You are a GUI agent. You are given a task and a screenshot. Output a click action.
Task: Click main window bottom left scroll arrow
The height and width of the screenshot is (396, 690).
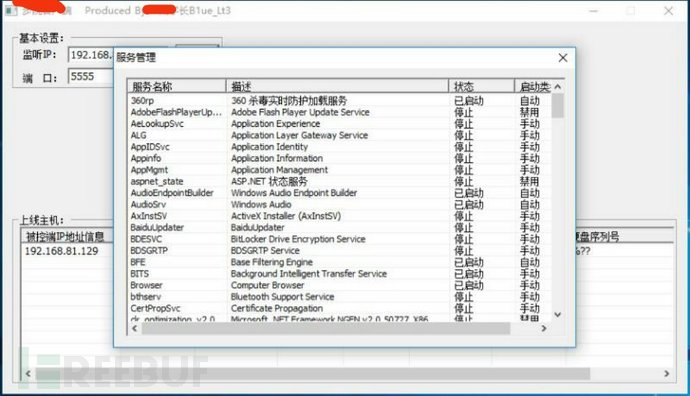(x=28, y=374)
